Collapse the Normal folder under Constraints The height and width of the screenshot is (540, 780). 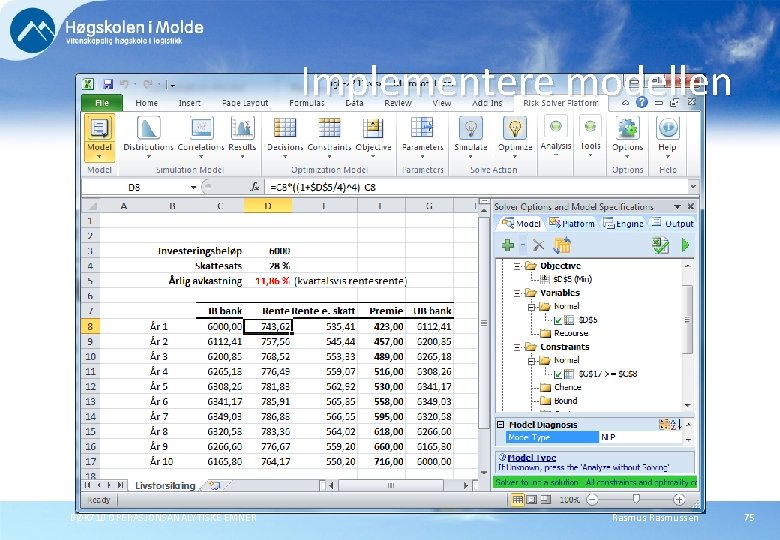click(532, 360)
